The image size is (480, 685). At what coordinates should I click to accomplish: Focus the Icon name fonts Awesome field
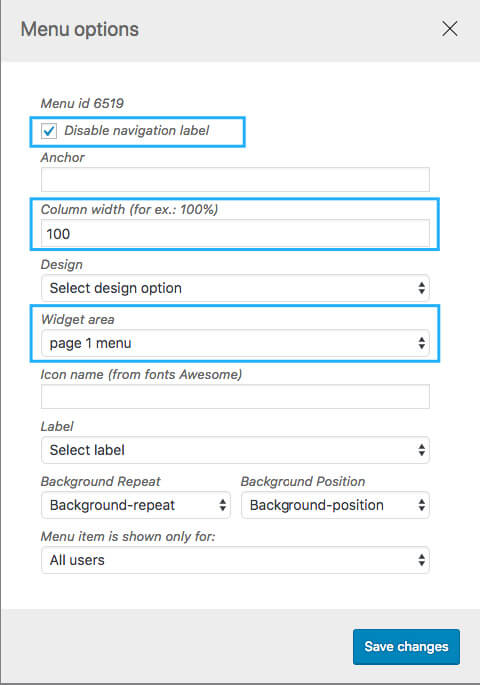coord(235,396)
